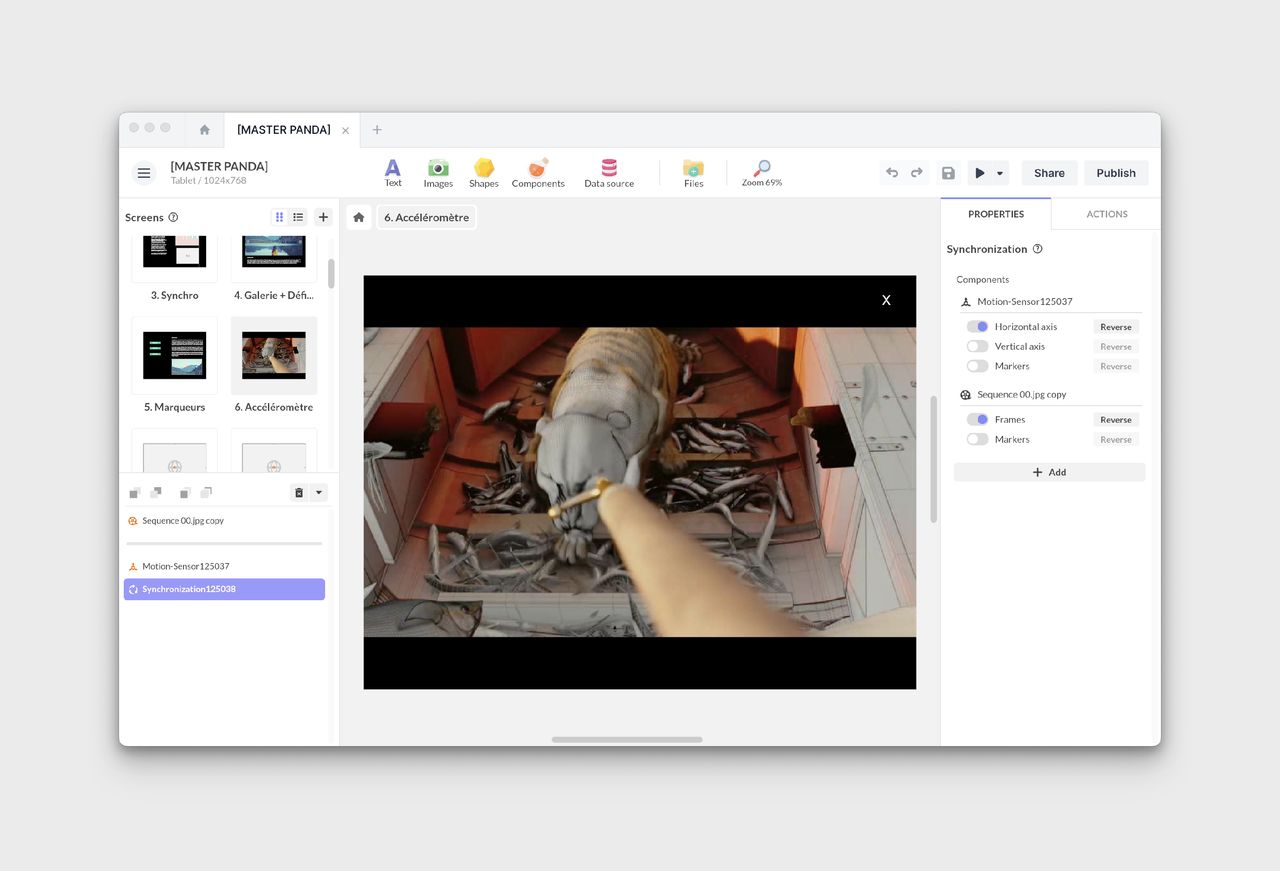
Task: Expand the preview play dropdown arrow
Action: pyautogui.click(x=1000, y=173)
